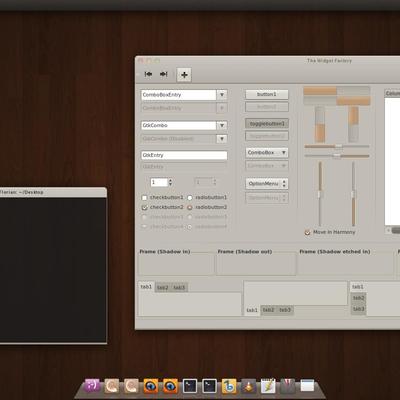This screenshot has width=400, height=400.
Task: Click the enabled spin box value field
Action: click(159, 182)
